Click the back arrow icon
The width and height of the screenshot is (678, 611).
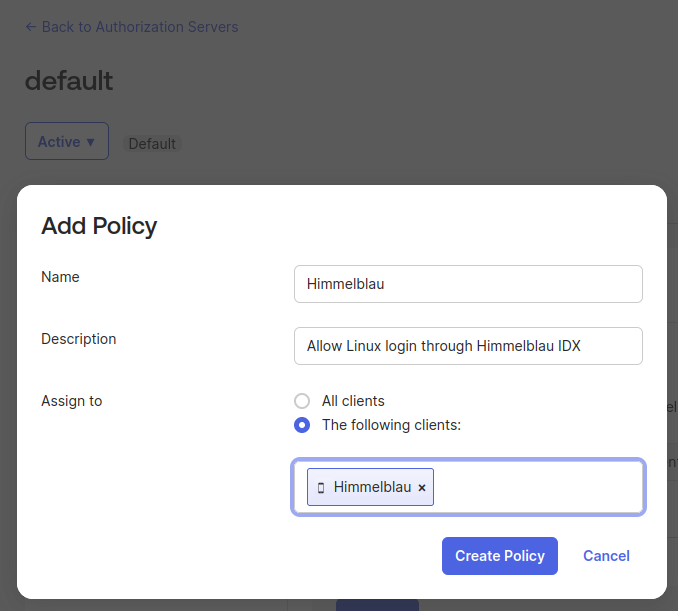(31, 27)
